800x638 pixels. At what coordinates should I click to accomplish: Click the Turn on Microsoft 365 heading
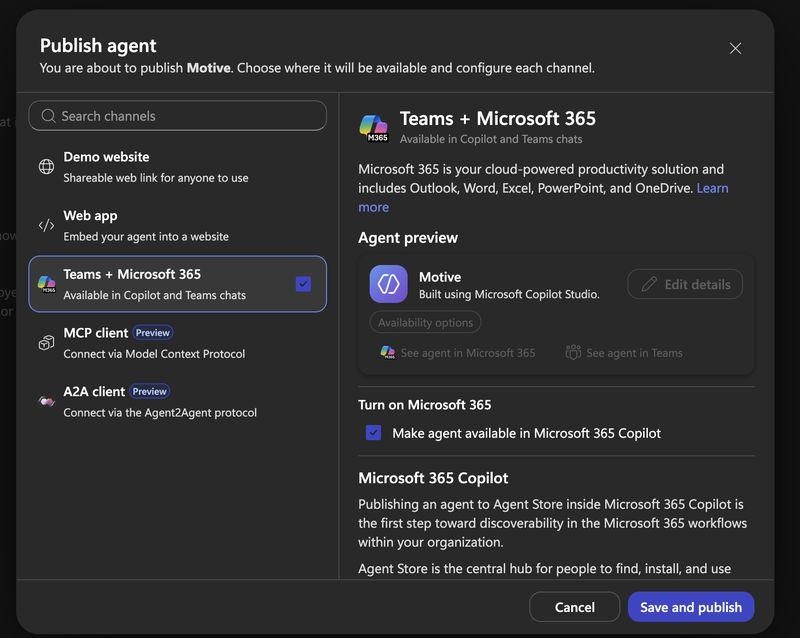click(x=424, y=405)
